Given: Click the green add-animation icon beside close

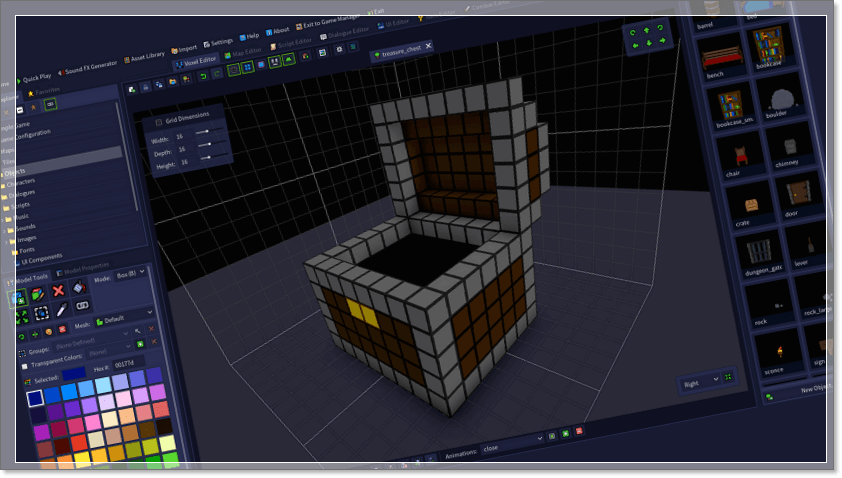Looking at the screenshot, I should [x=565, y=433].
